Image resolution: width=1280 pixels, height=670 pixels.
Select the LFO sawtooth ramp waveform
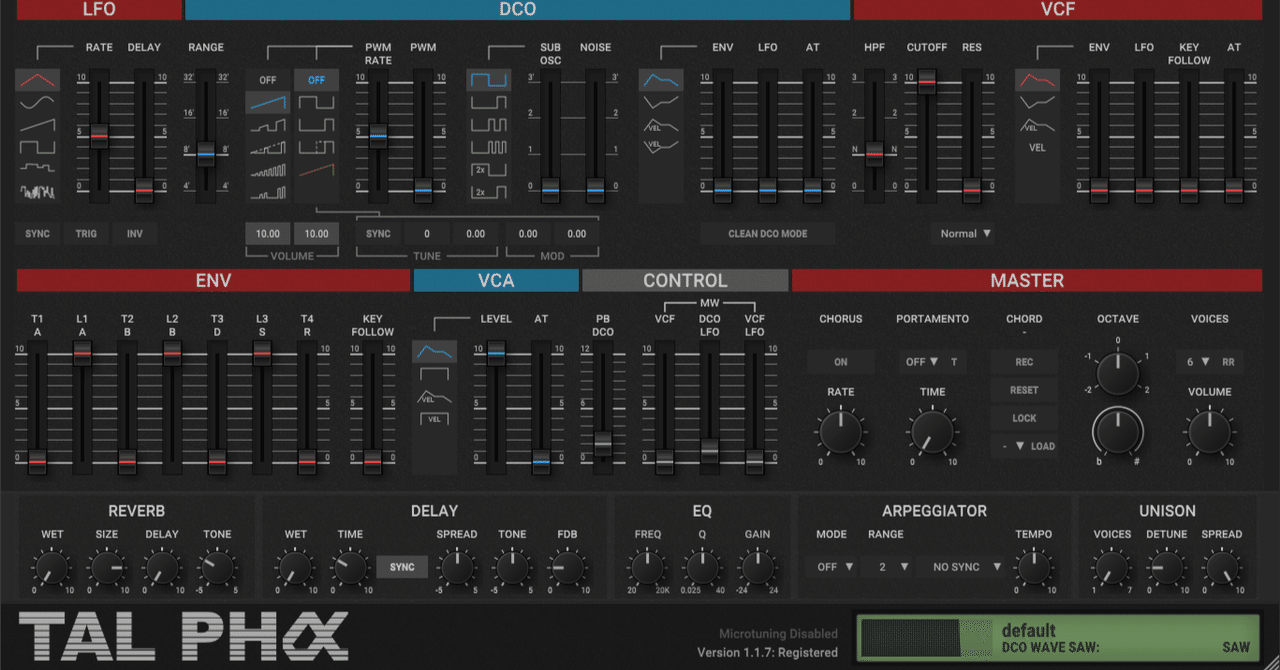click(x=37, y=125)
